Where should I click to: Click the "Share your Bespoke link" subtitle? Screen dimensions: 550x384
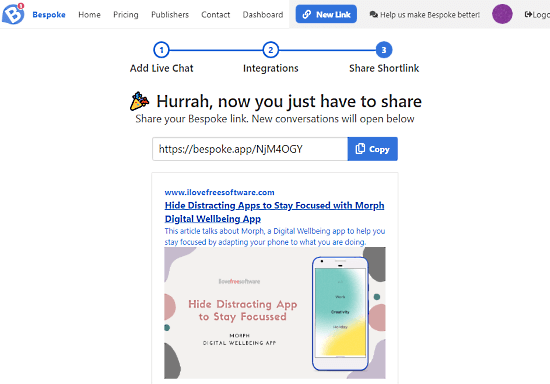pyautogui.click(x=275, y=119)
